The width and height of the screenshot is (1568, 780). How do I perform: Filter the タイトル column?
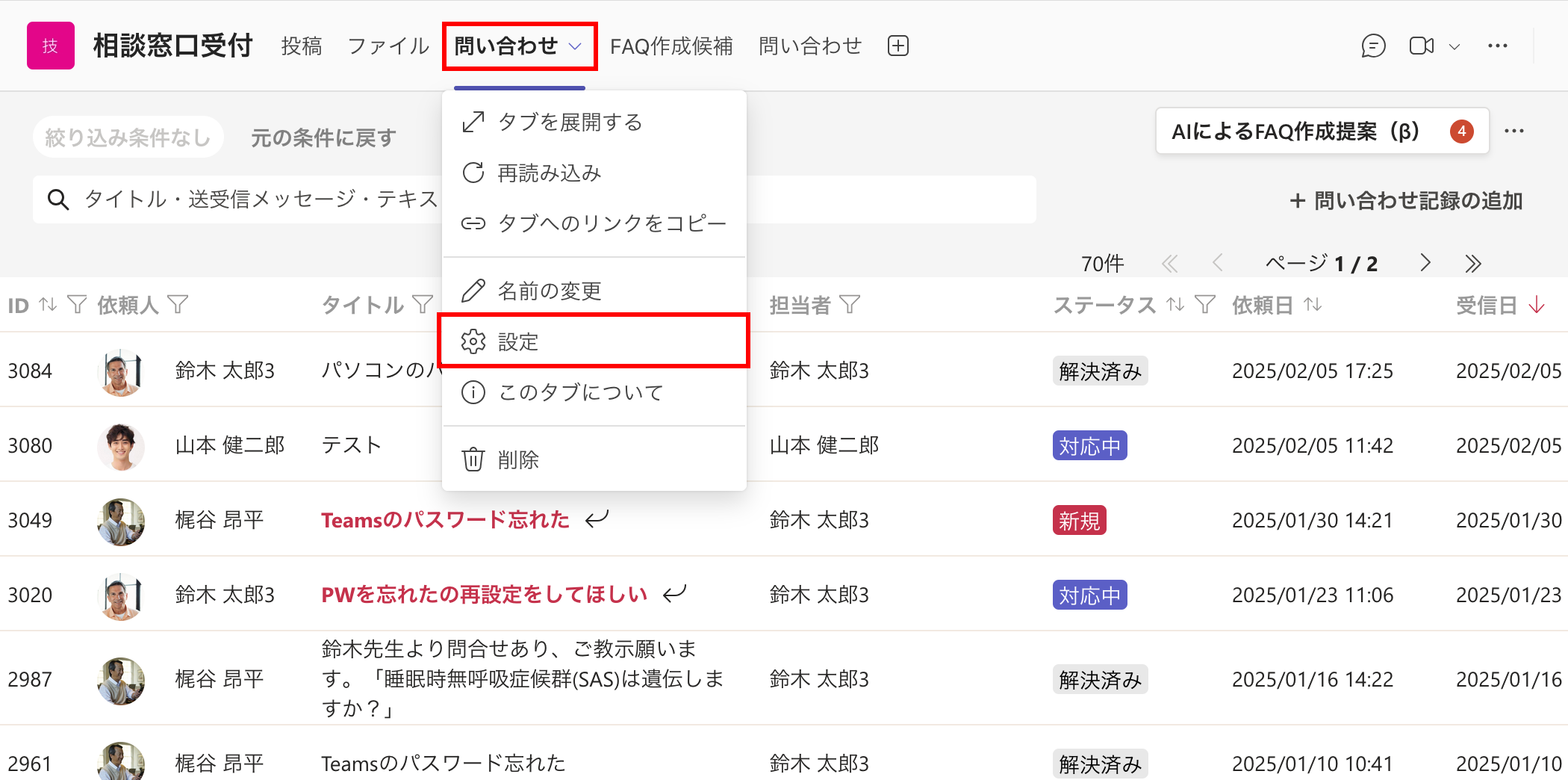[x=423, y=304]
